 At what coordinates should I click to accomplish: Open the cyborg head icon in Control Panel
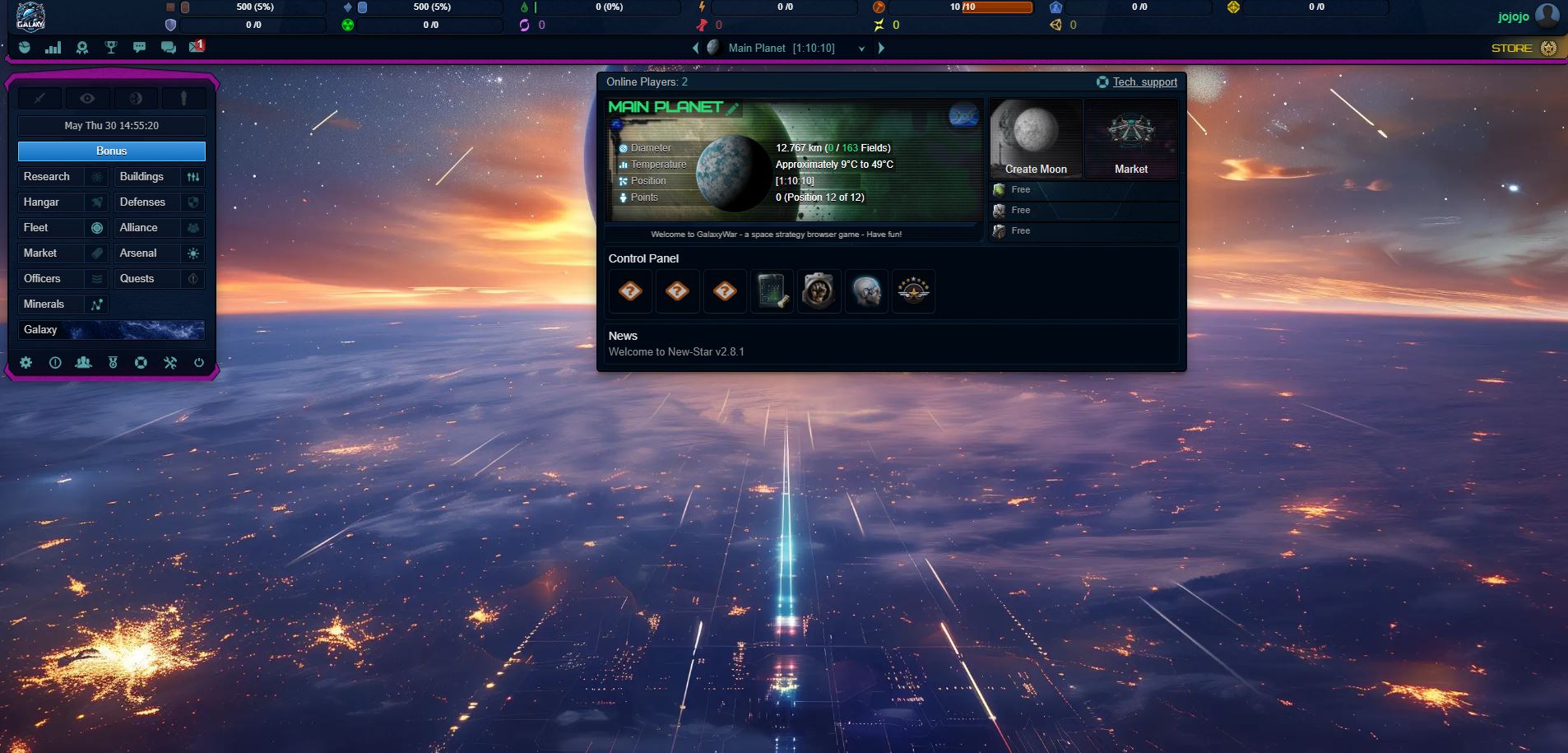[865, 291]
